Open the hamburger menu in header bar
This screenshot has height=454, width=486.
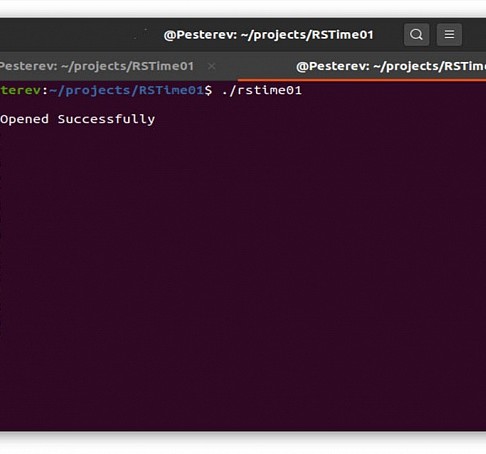point(449,34)
